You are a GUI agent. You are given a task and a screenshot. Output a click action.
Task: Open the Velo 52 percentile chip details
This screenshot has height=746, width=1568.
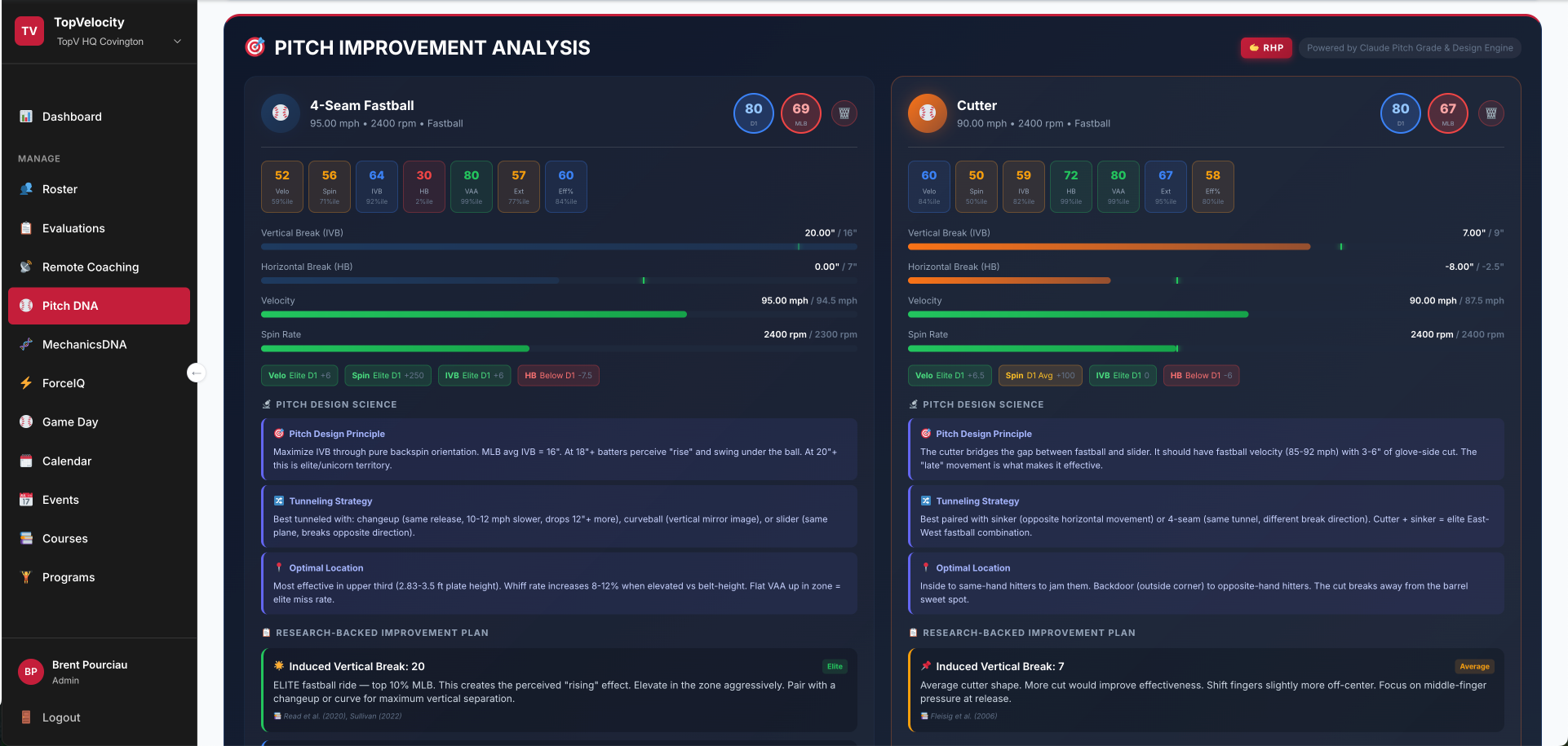pos(281,186)
